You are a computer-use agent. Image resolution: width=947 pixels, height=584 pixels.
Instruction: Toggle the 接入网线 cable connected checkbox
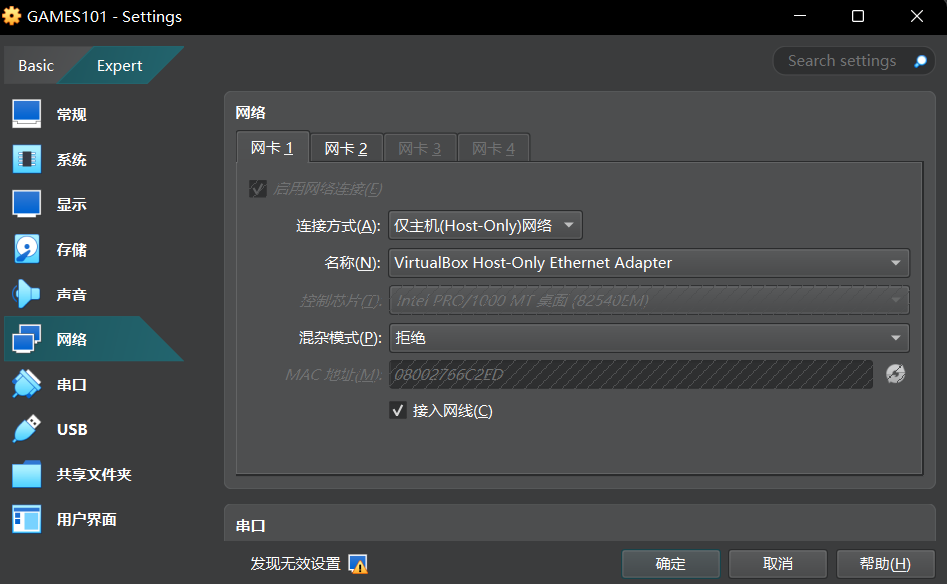(398, 411)
